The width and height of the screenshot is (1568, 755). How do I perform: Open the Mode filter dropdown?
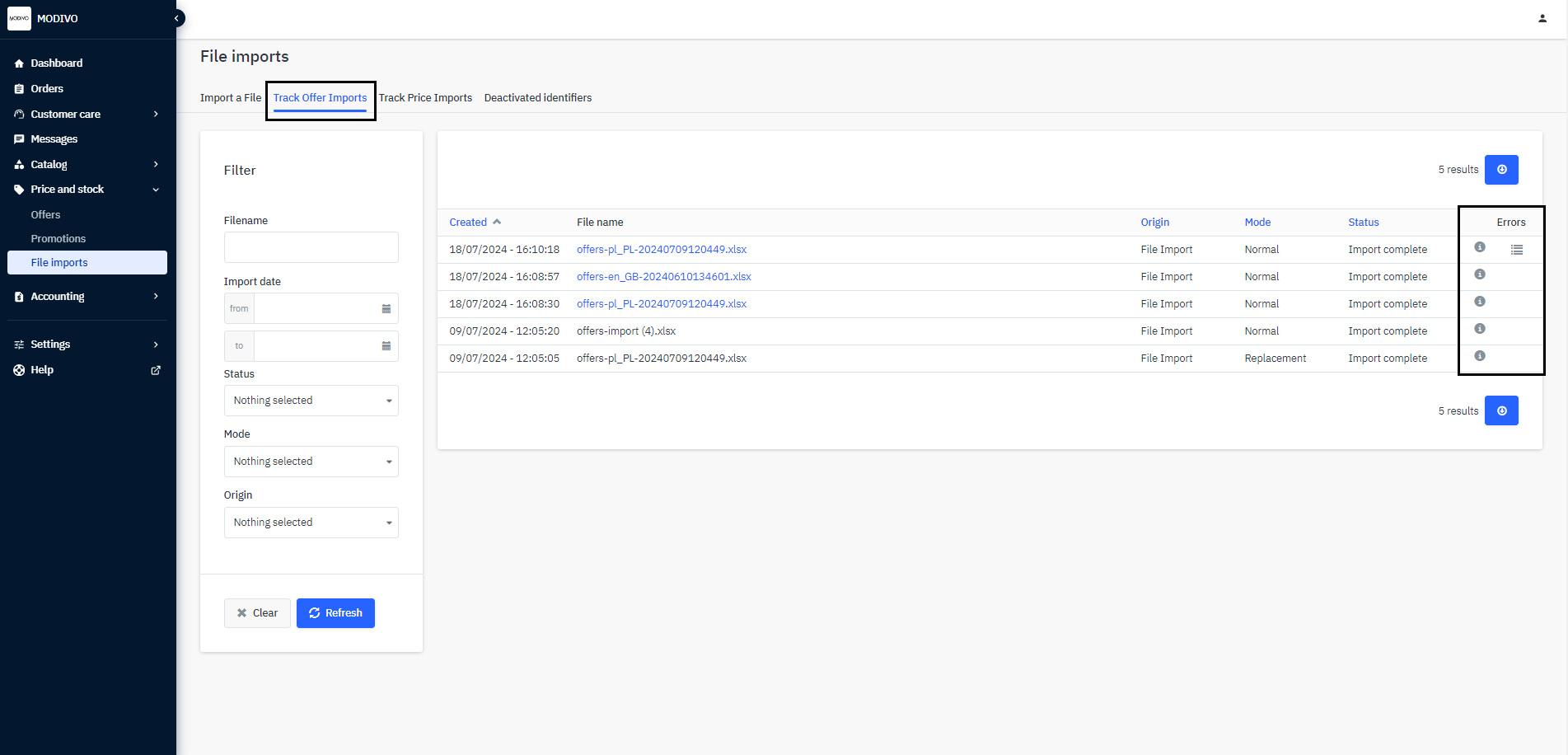(311, 462)
